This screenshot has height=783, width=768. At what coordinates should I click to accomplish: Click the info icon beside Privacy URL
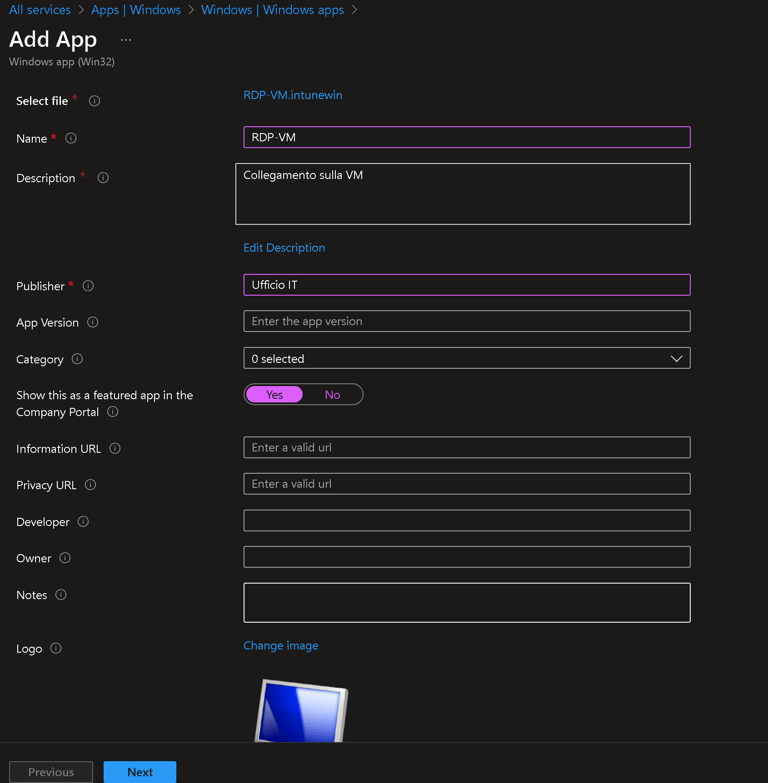pos(90,485)
